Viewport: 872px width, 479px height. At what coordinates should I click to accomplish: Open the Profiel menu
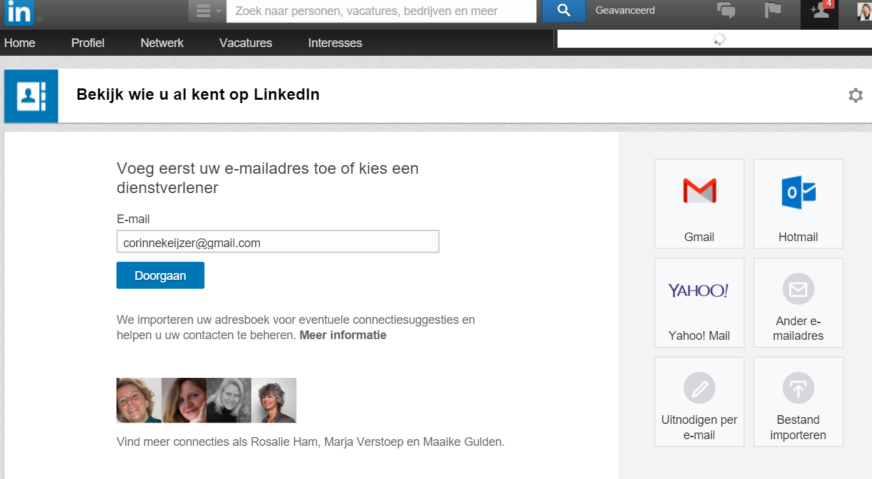coord(88,43)
